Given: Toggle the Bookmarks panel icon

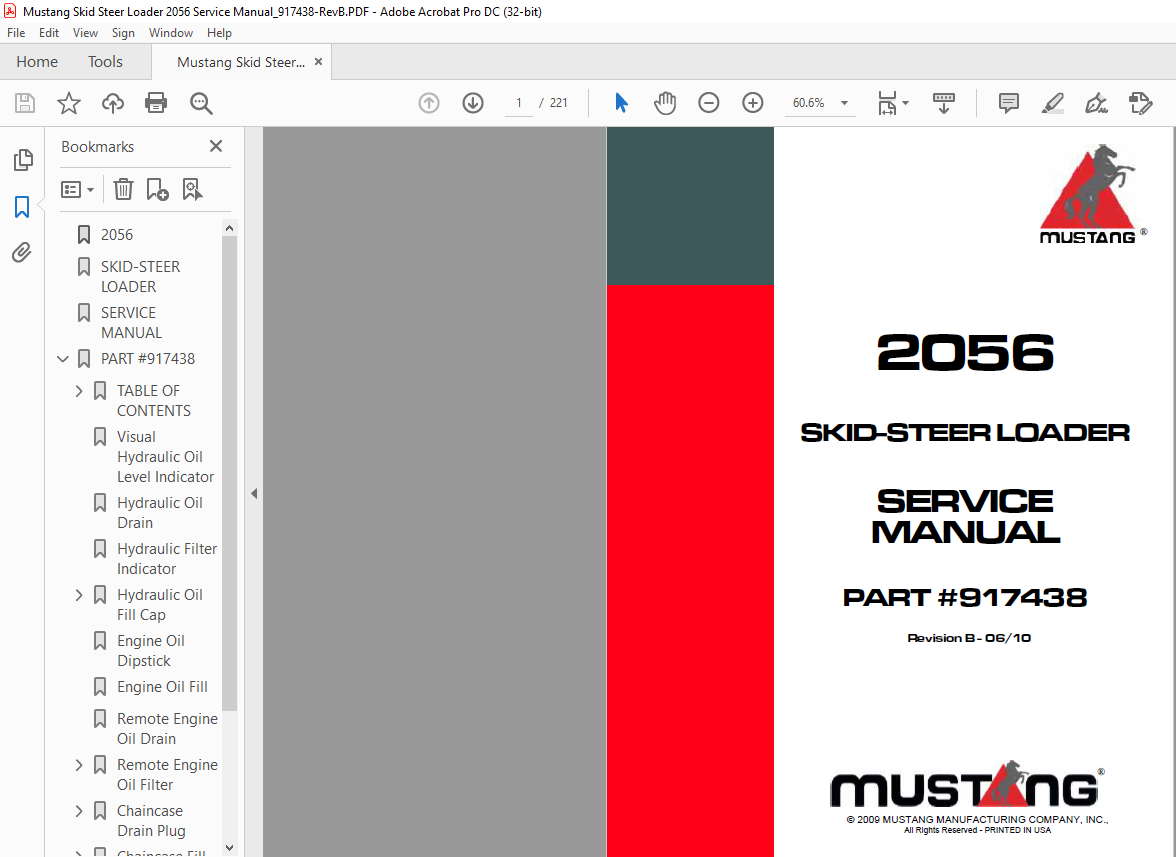Looking at the screenshot, I should (22, 207).
